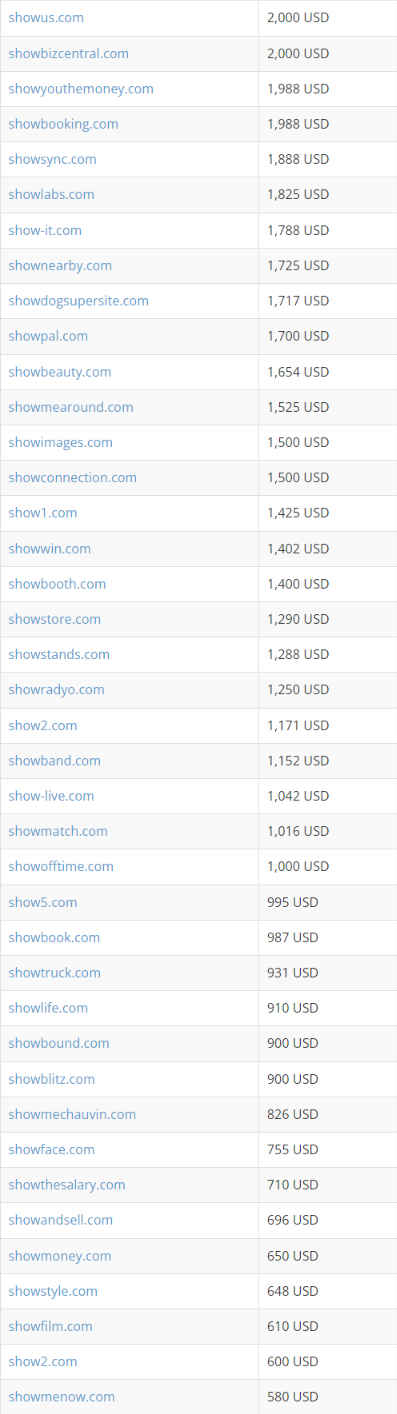The image size is (397, 1414).
Task: Open the showmenow.com domain link
Action: 61,1397
